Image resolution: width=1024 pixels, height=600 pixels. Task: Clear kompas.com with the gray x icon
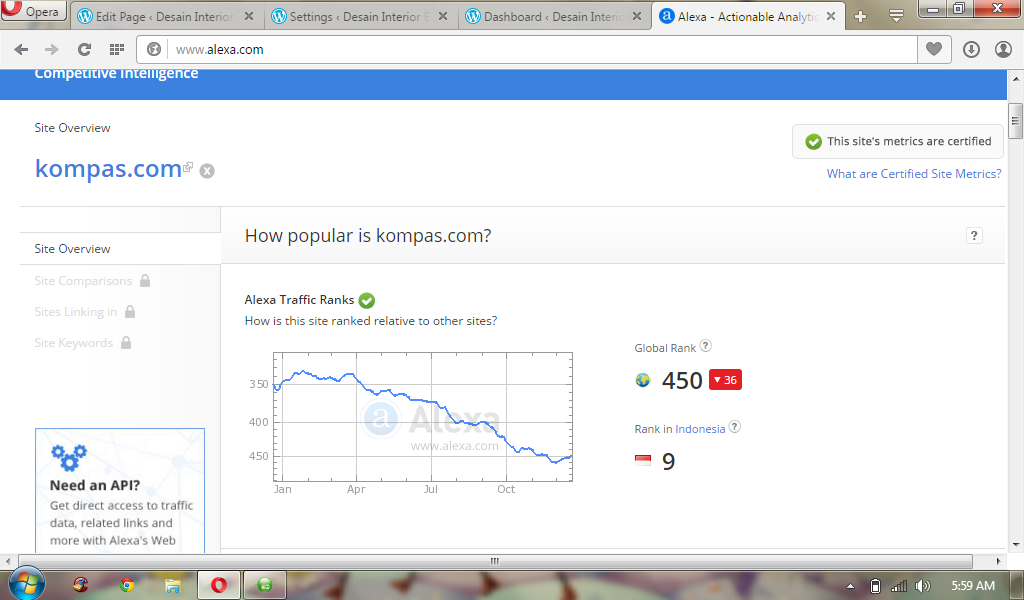coord(207,171)
